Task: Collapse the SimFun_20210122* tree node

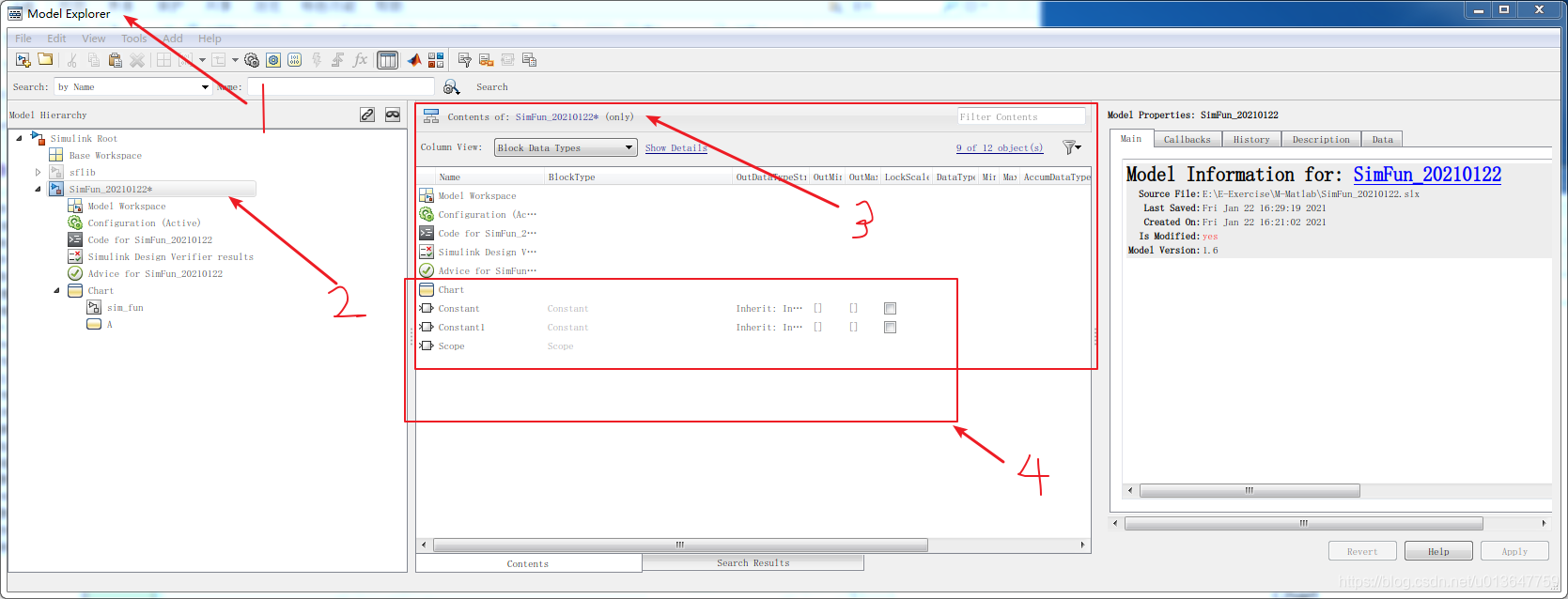Action: 39,190
